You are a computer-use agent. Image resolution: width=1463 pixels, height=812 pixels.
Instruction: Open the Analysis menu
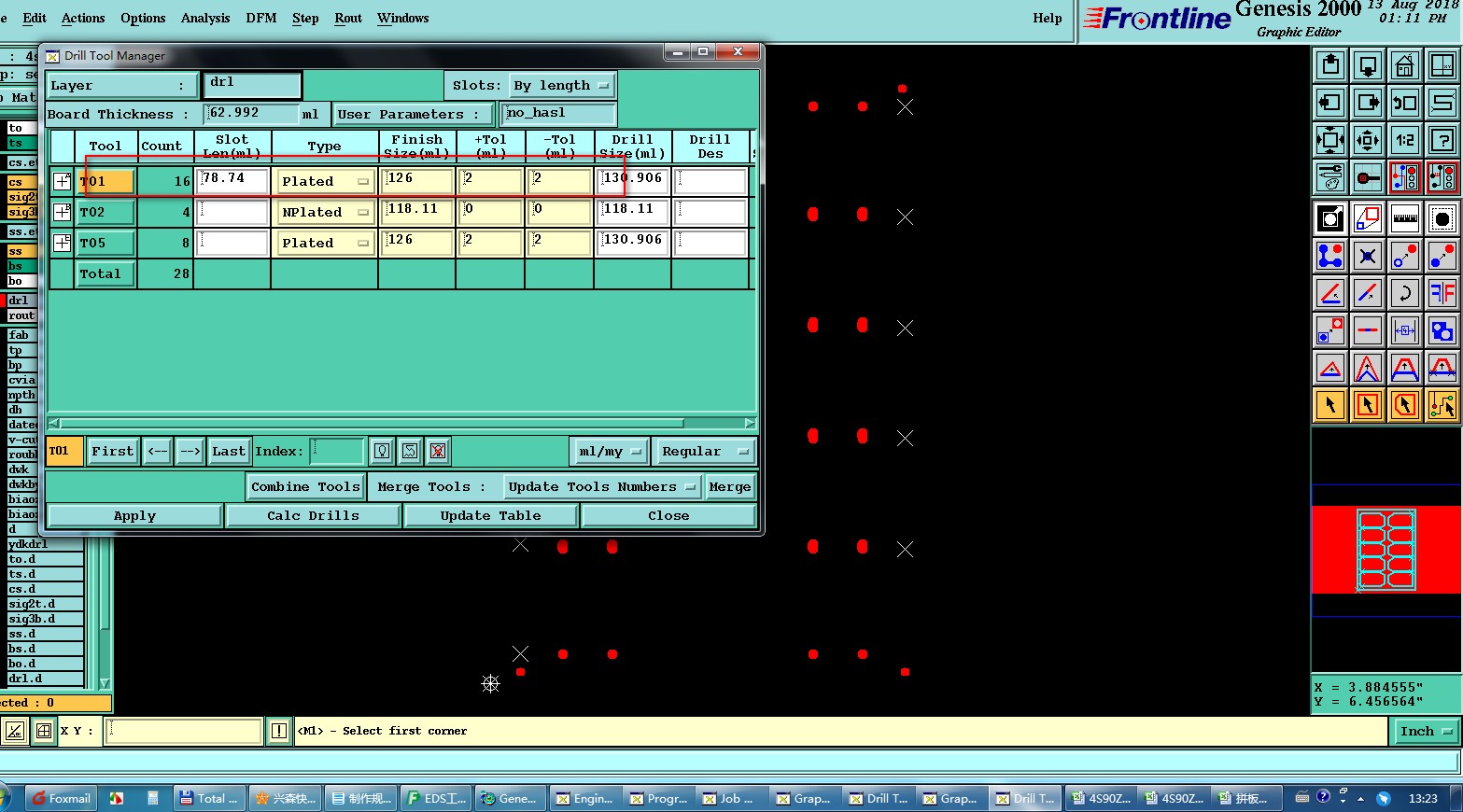tap(205, 18)
